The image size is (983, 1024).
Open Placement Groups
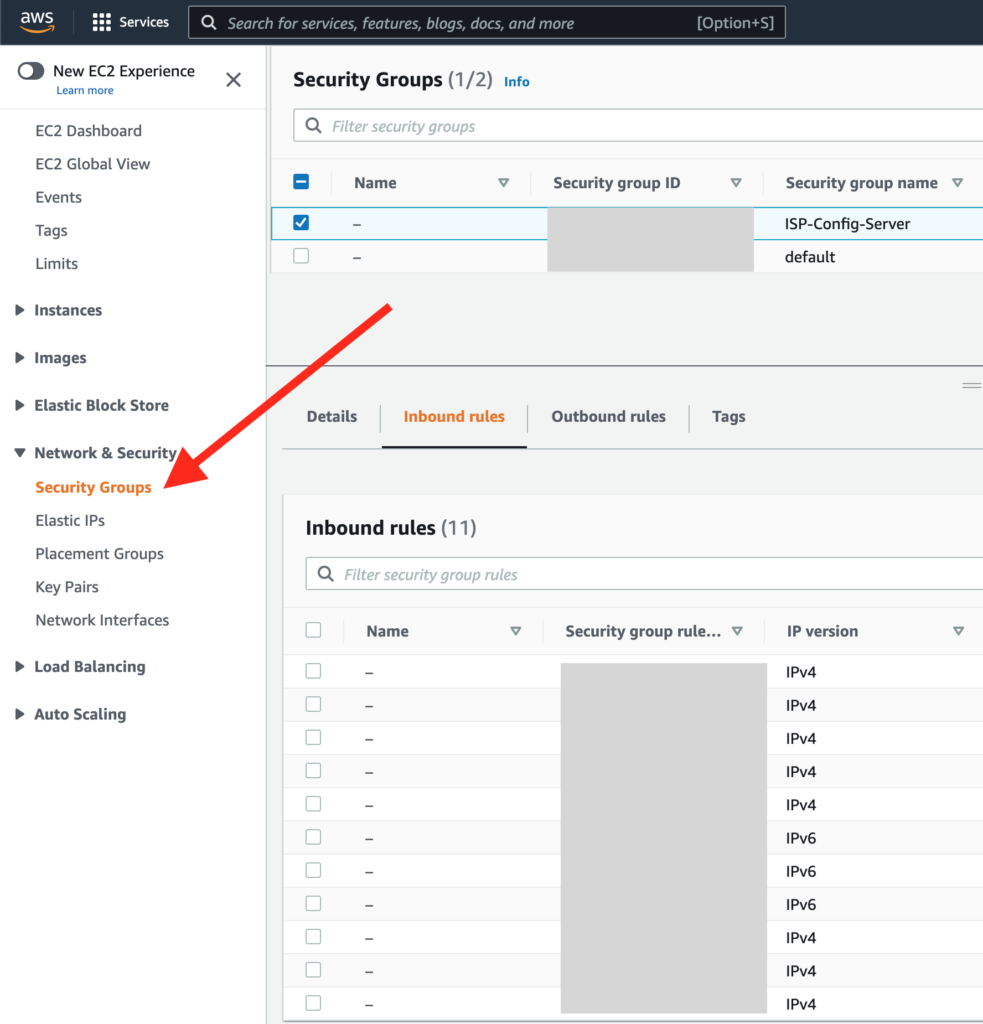coord(99,554)
